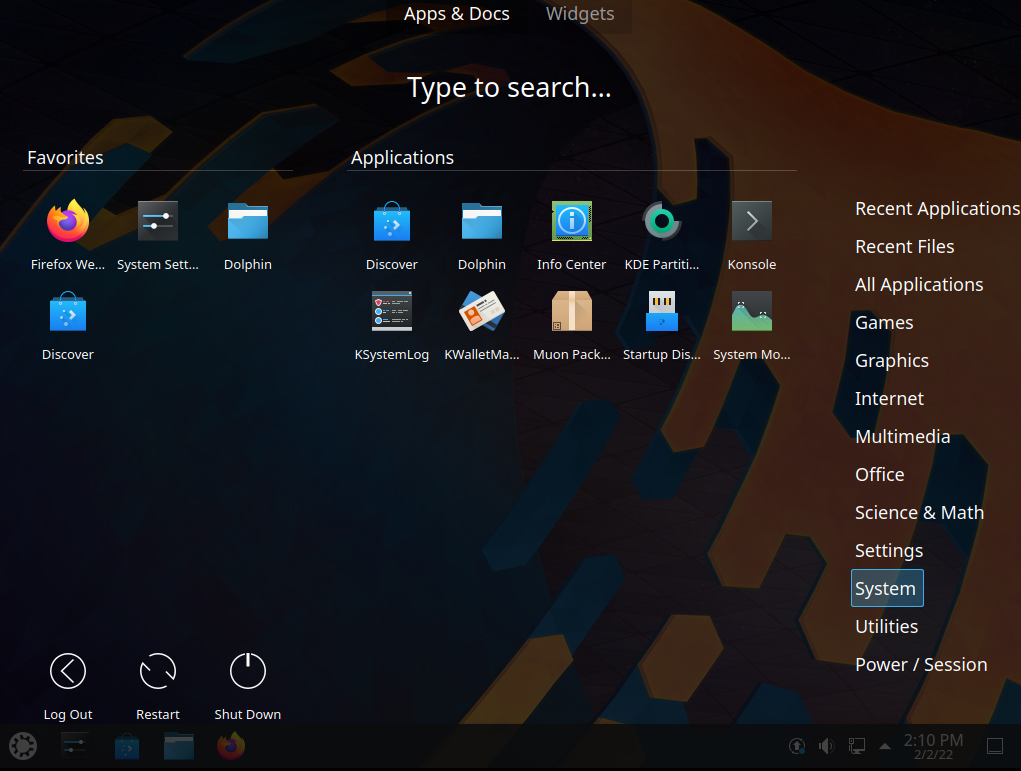This screenshot has width=1021, height=771.
Task: Select the Utilities category
Action: click(x=886, y=626)
